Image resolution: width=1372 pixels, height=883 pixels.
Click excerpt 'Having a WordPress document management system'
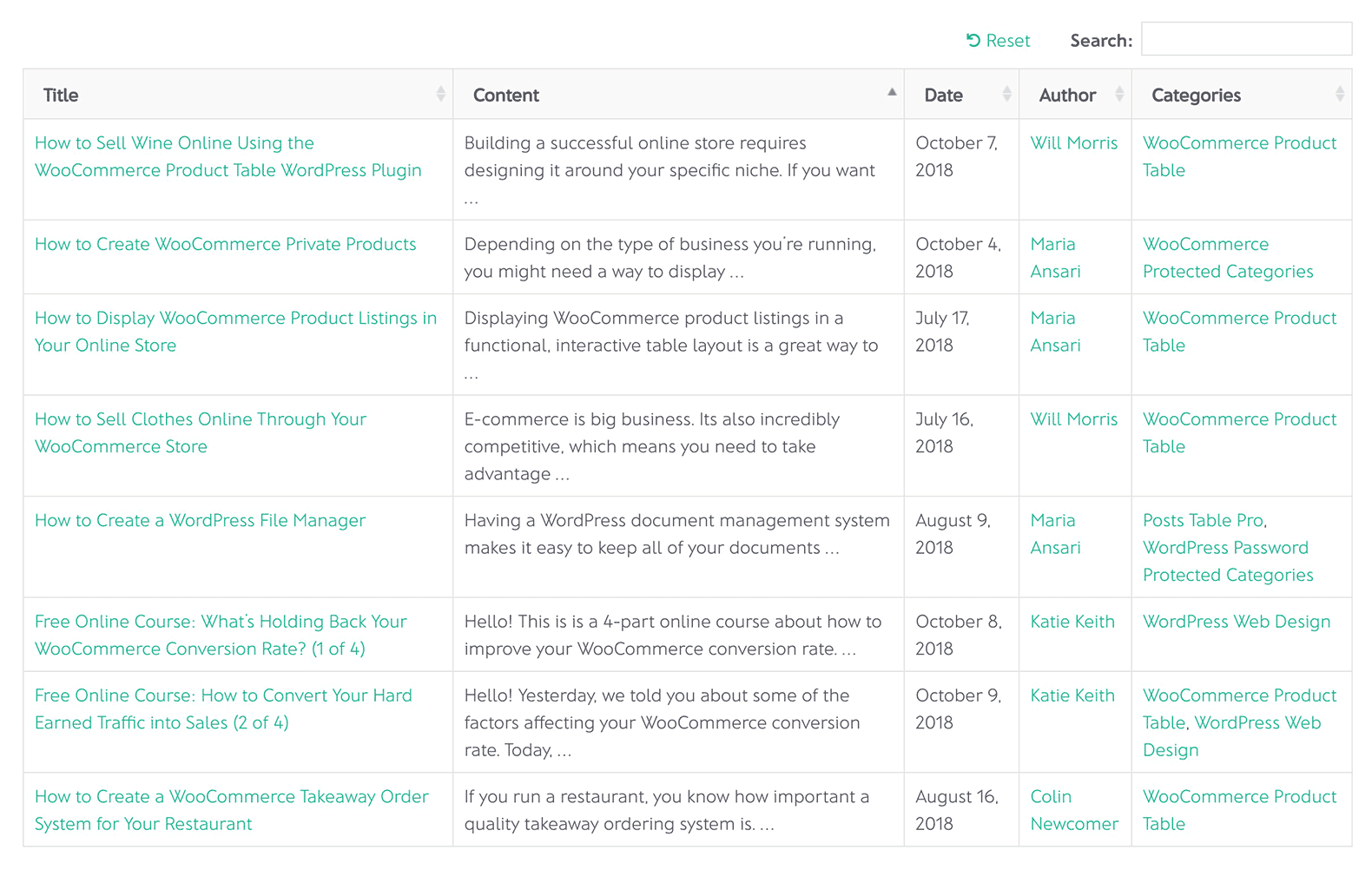pos(676,534)
